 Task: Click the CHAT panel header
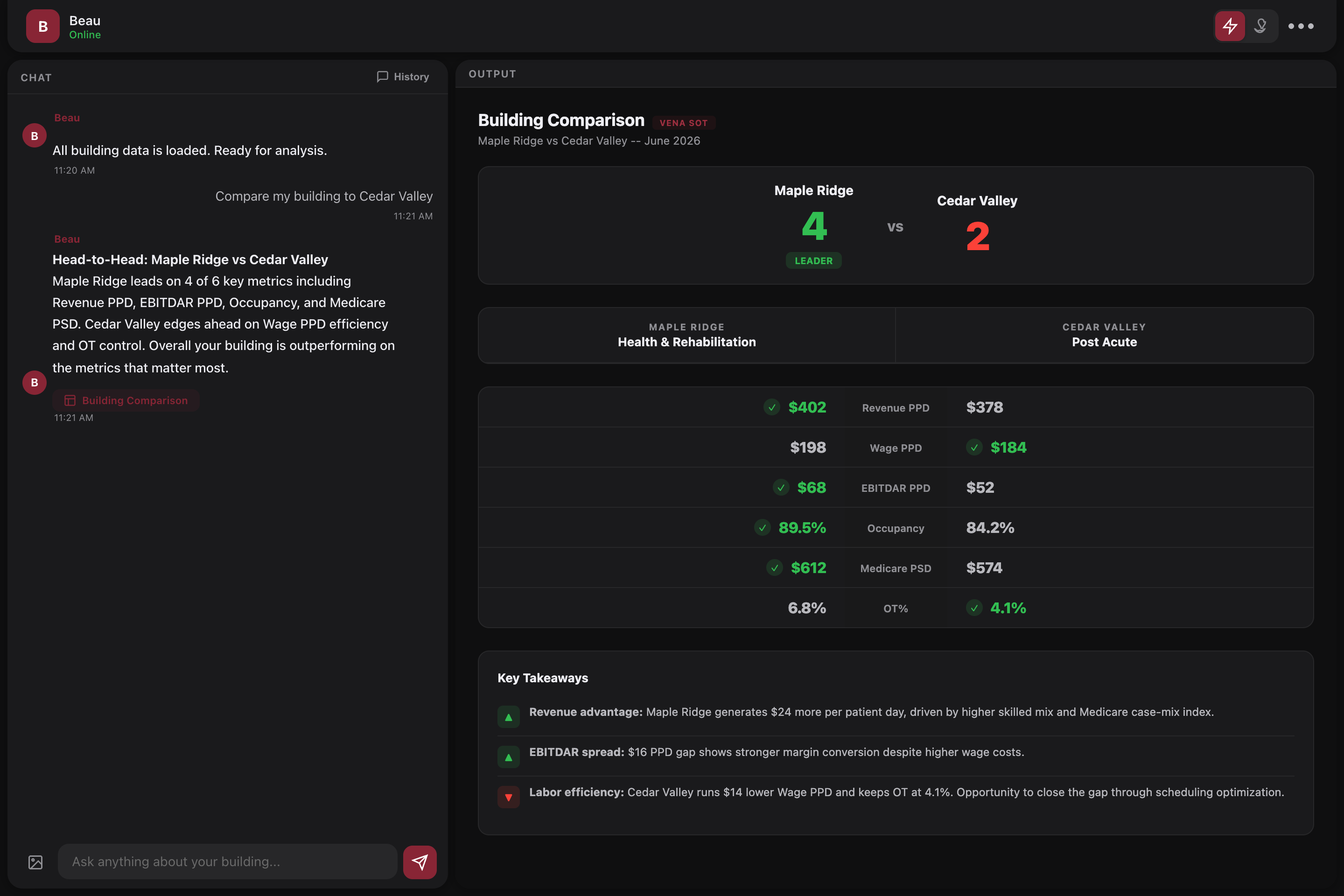pos(36,78)
